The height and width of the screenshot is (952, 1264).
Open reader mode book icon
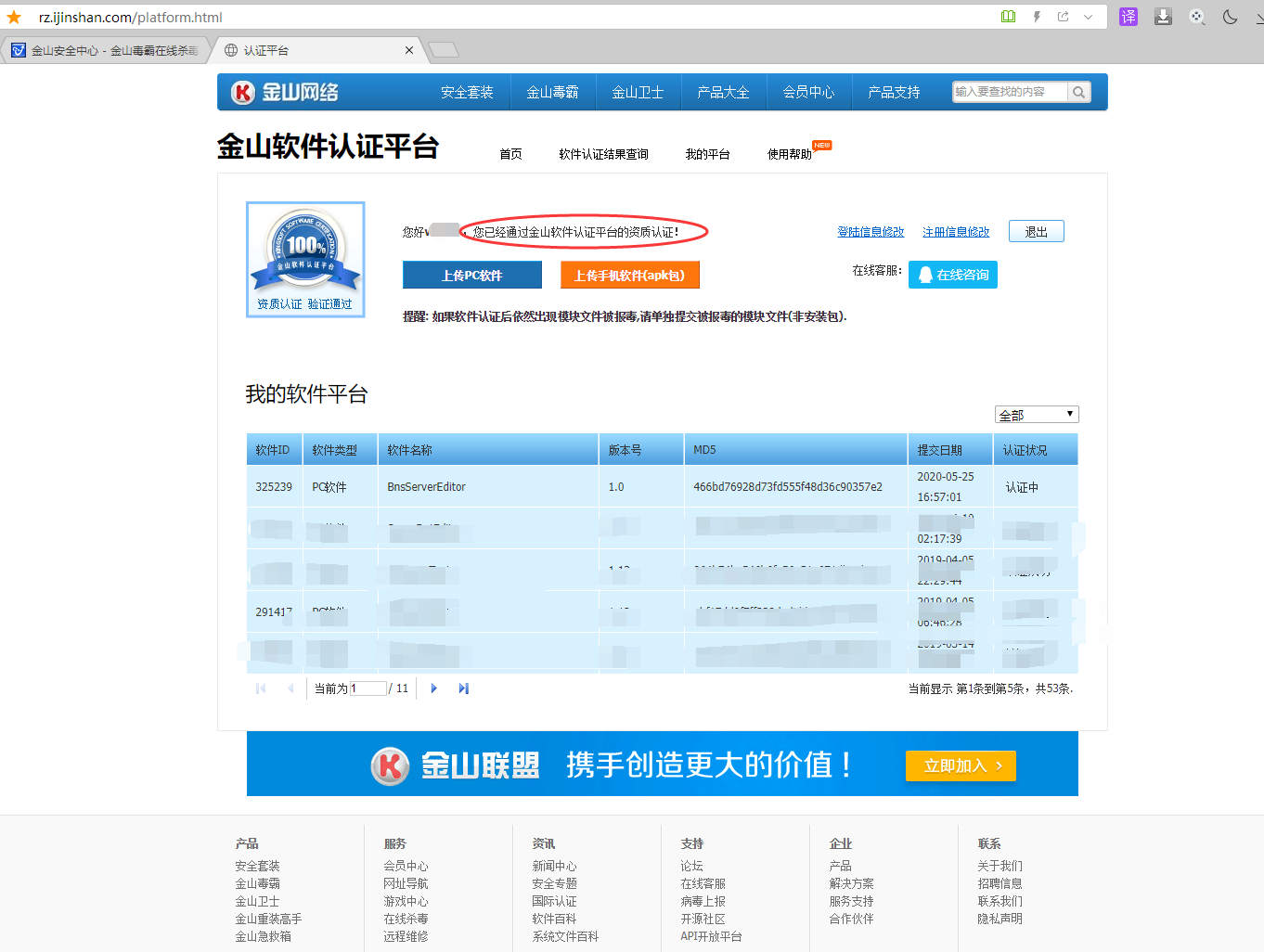point(1009,17)
